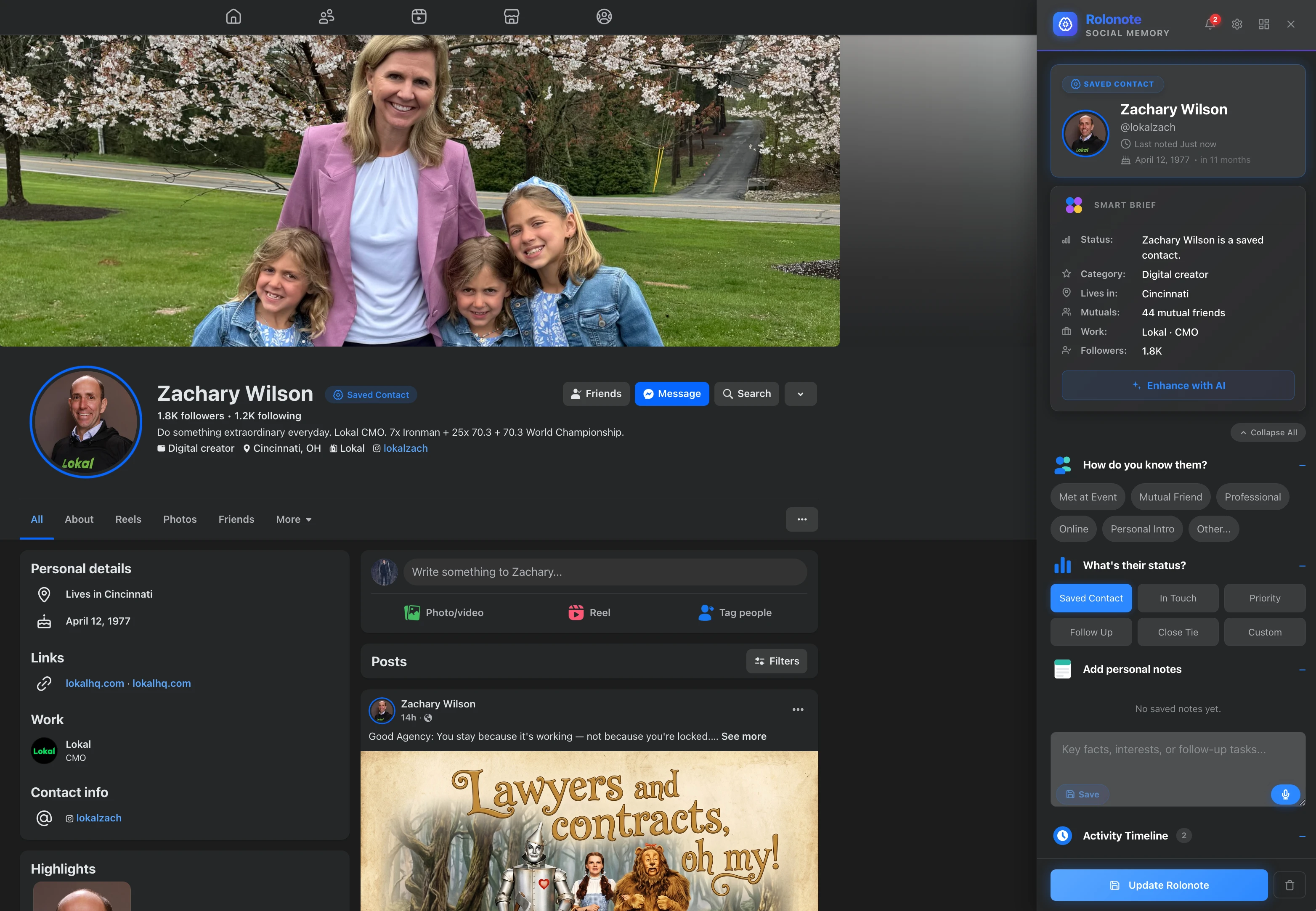Click Collapse All sections
Screen dimensions: 1316x911
click(1268, 433)
